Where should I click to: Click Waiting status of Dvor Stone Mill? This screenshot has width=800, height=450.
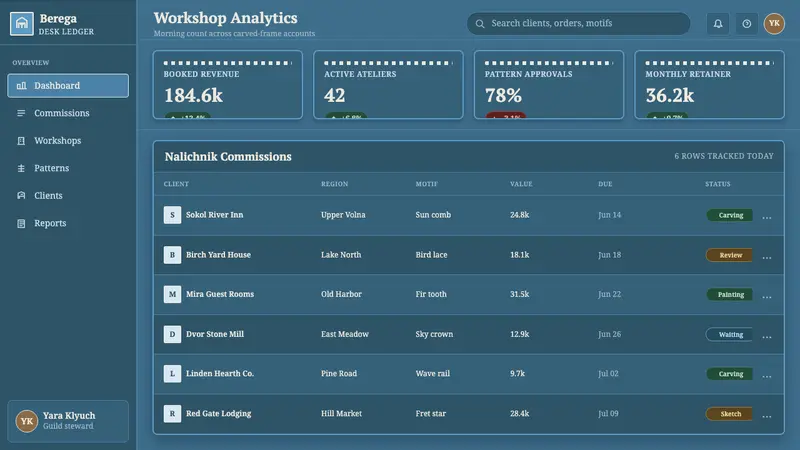730,334
